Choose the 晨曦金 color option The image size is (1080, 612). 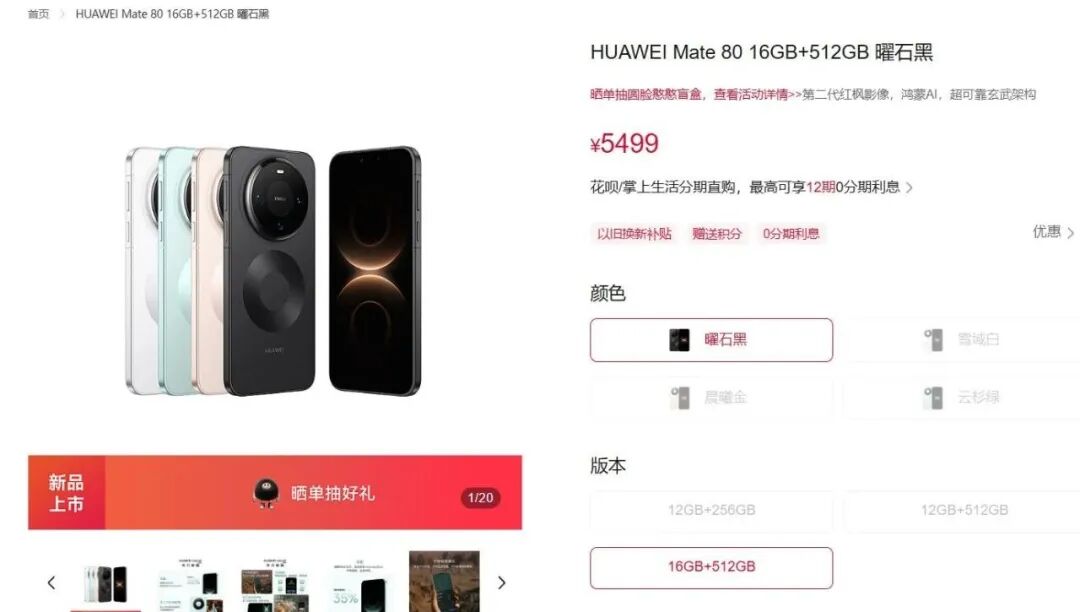[x=711, y=397]
